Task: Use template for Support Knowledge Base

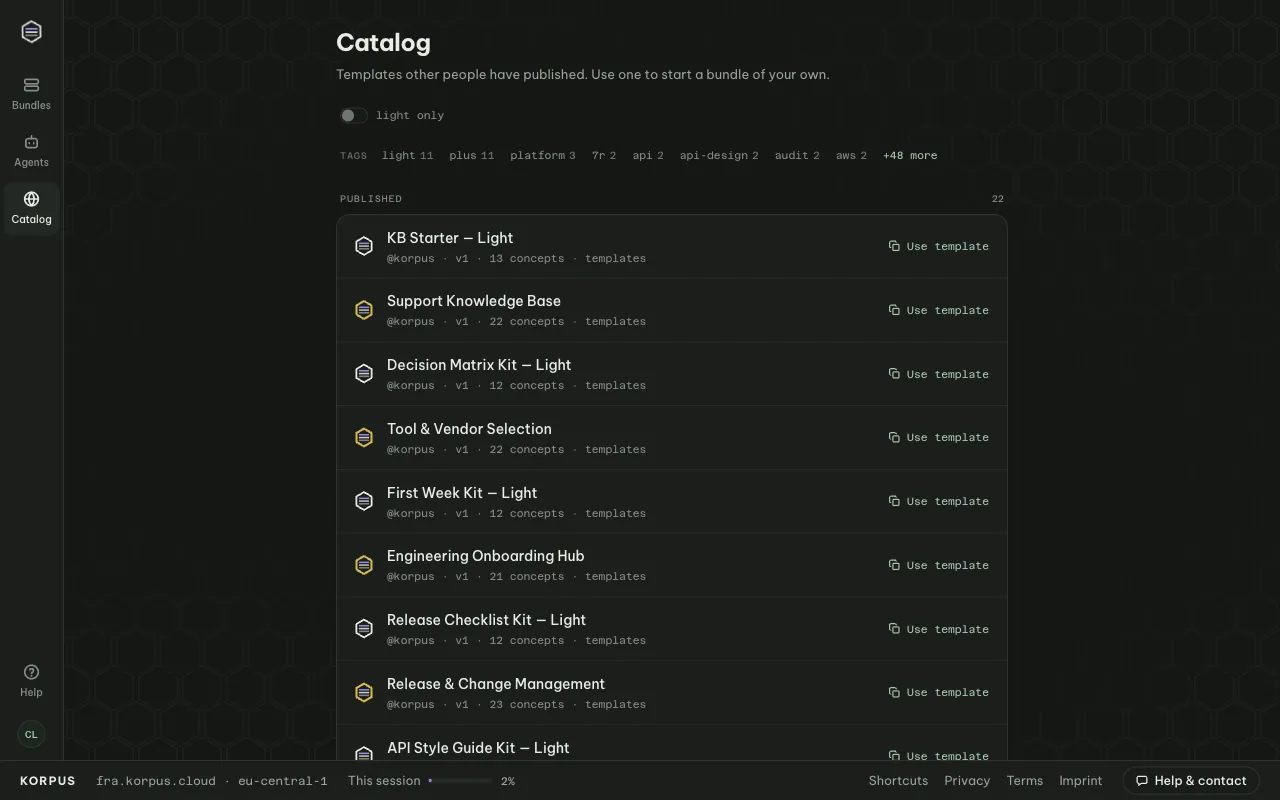Action: (x=938, y=310)
